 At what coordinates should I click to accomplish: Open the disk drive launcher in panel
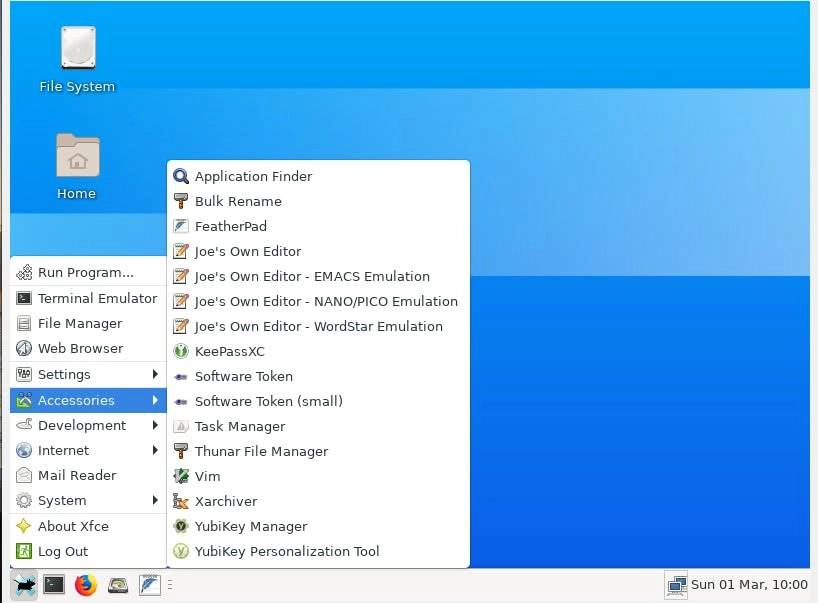point(118,585)
